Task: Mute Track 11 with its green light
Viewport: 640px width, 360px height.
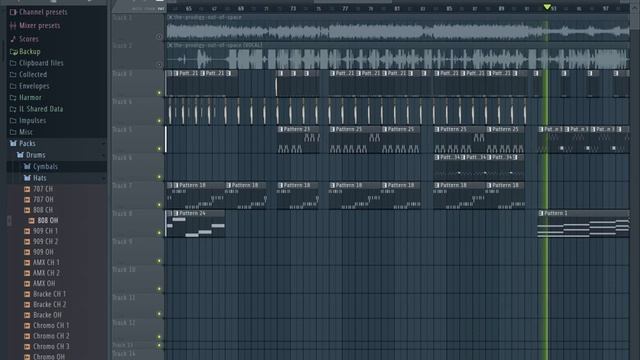Action: 159,314
